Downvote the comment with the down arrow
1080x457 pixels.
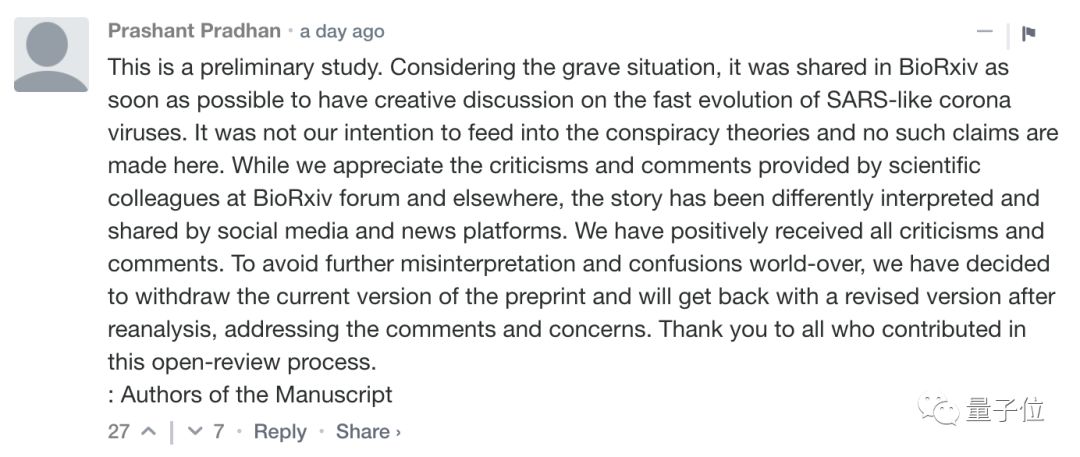pyautogui.click(x=195, y=432)
